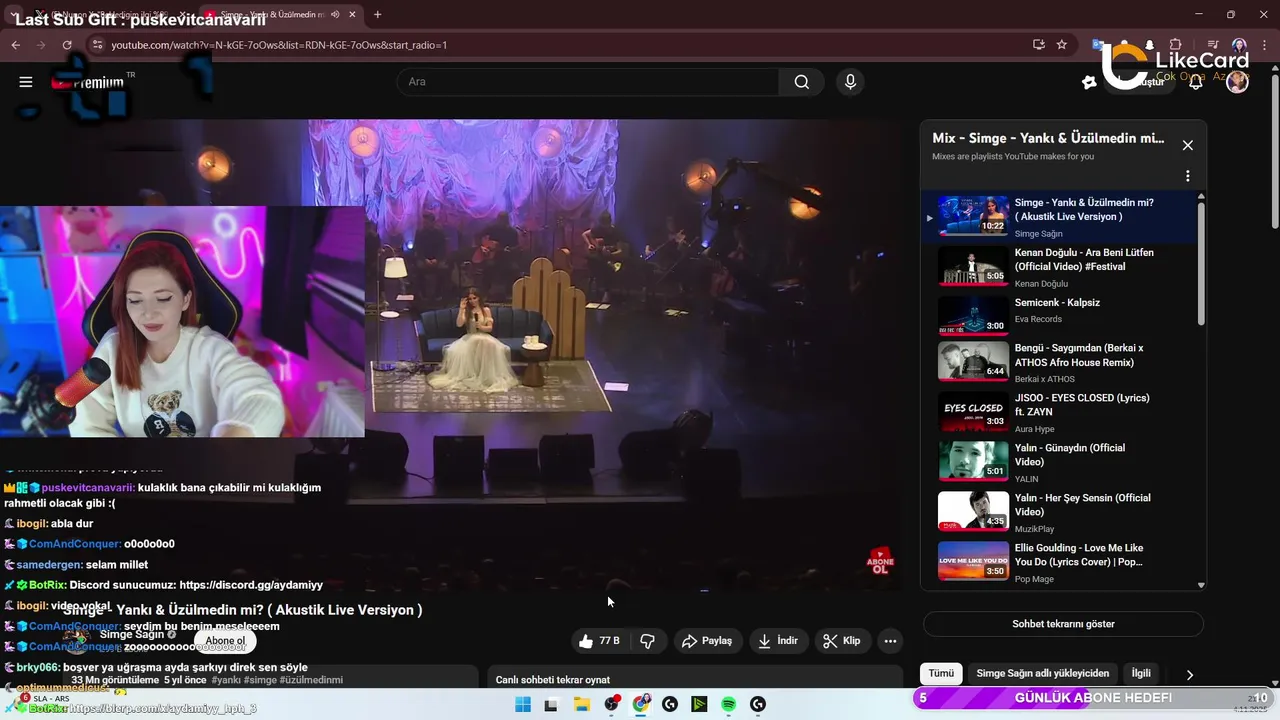Click Canlı sohbeti tekrar oynat text
Viewport: 1280px width, 720px height.
[x=553, y=680]
